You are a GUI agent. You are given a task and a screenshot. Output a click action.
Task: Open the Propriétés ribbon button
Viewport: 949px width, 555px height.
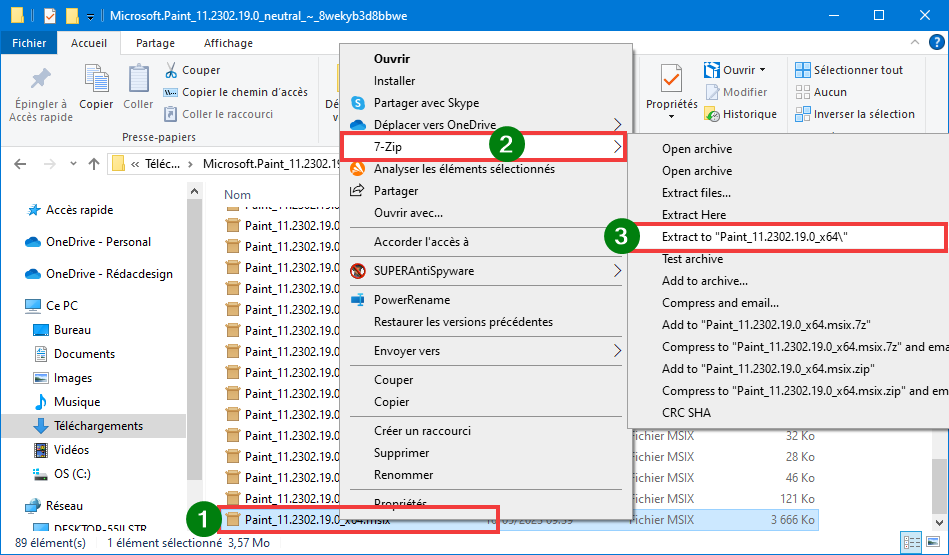[671, 91]
